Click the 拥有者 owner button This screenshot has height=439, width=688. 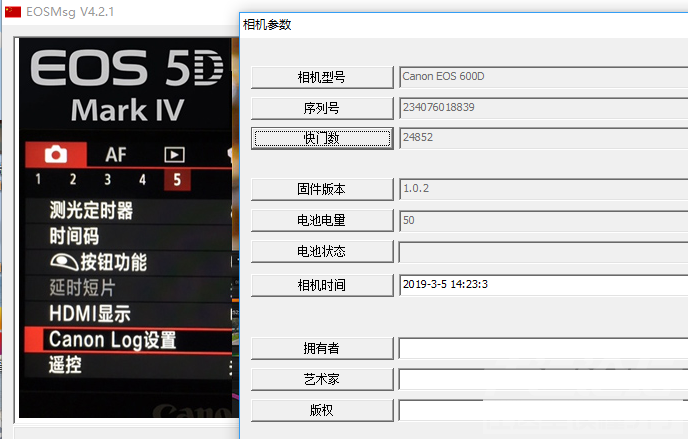tap(322, 348)
